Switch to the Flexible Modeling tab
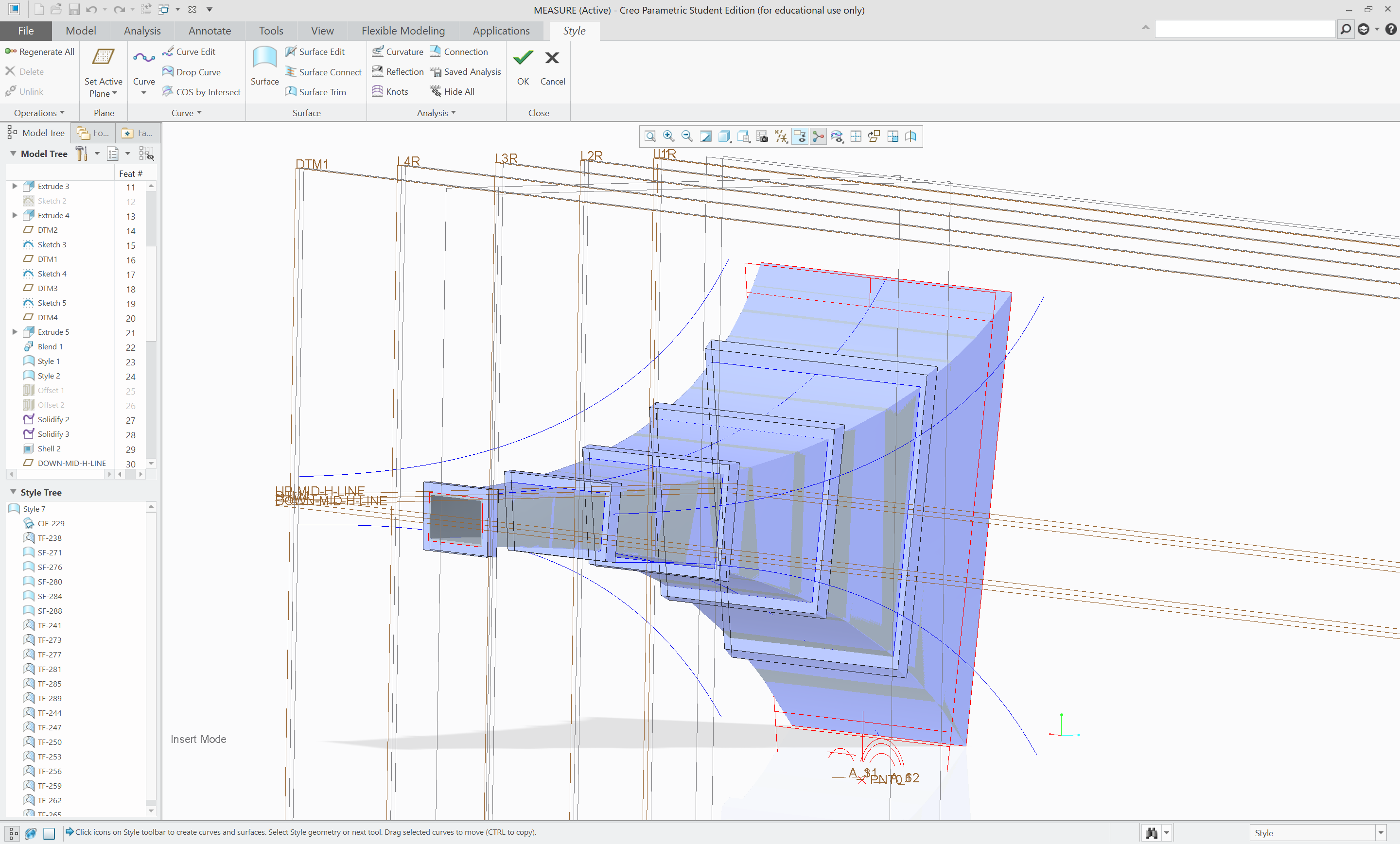The height and width of the screenshot is (844, 1400). 403,31
